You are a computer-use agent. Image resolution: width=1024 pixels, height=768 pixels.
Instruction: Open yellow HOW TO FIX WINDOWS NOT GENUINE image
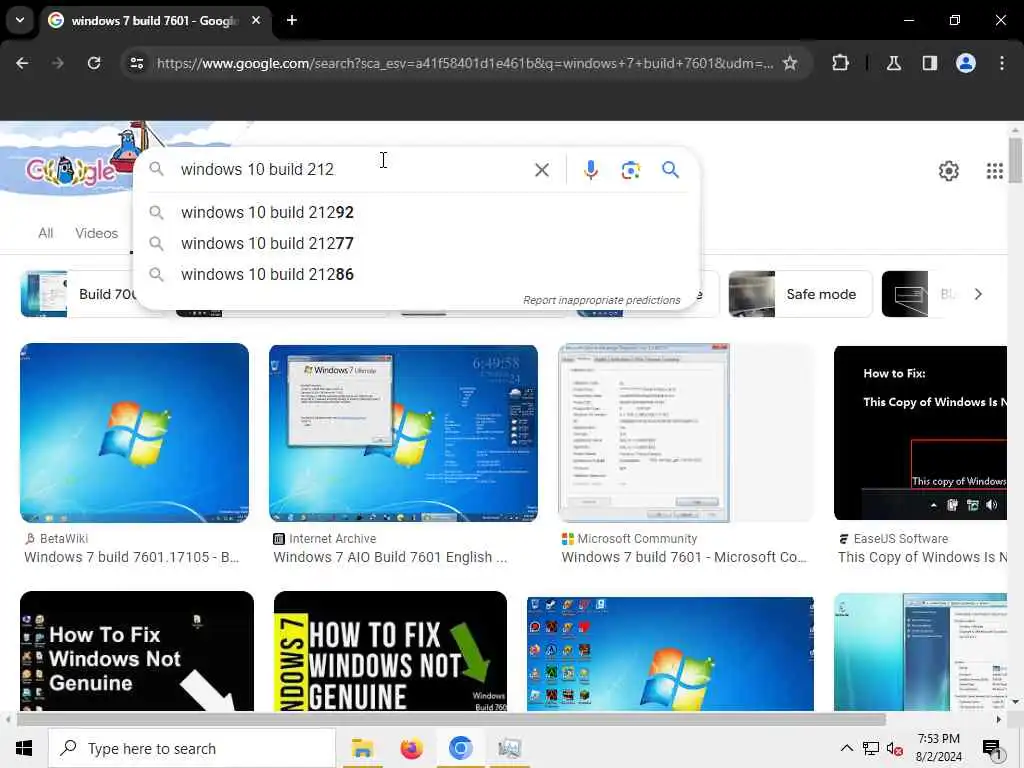point(390,651)
